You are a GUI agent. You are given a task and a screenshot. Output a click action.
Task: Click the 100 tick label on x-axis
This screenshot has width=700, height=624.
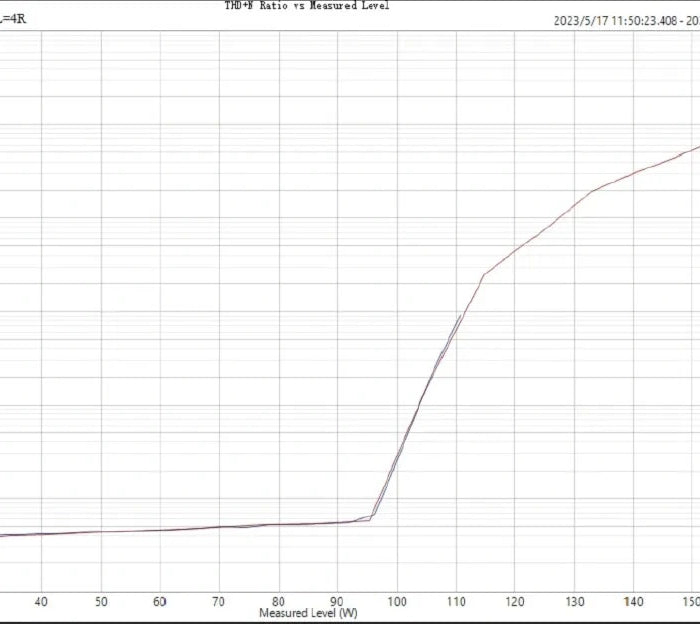(397, 602)
